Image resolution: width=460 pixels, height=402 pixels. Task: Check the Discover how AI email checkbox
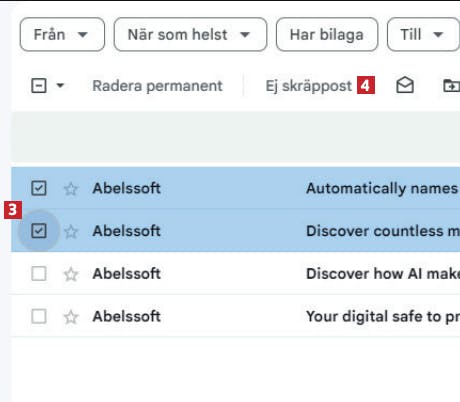click(x=39, y=274)
